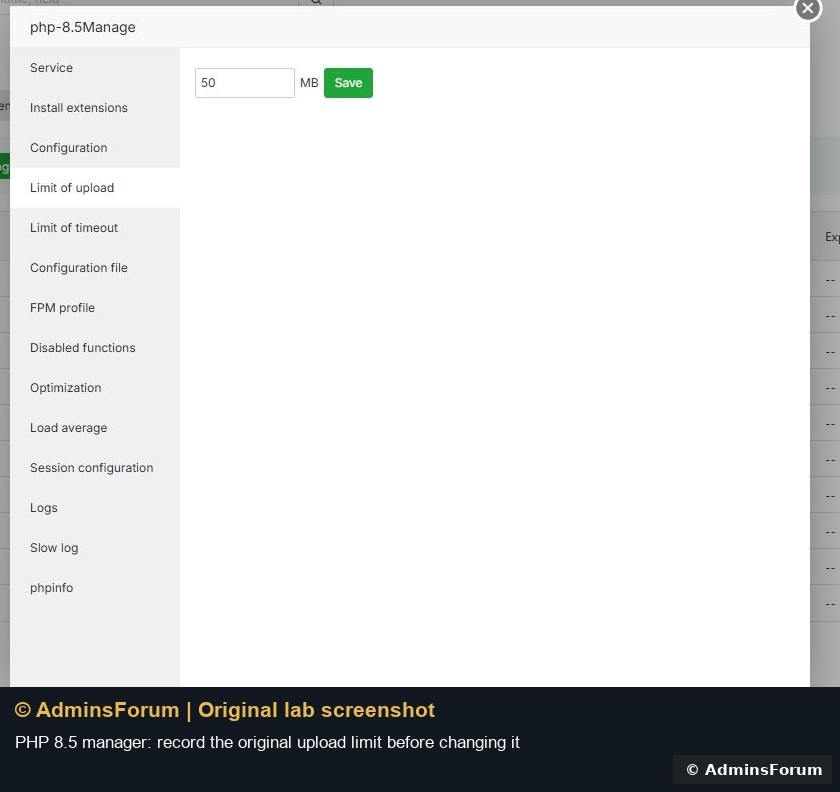Image resolution: width=840 pixels, height=792 pixels.
Task: Show the Logs tab
Action: (95, 508)
